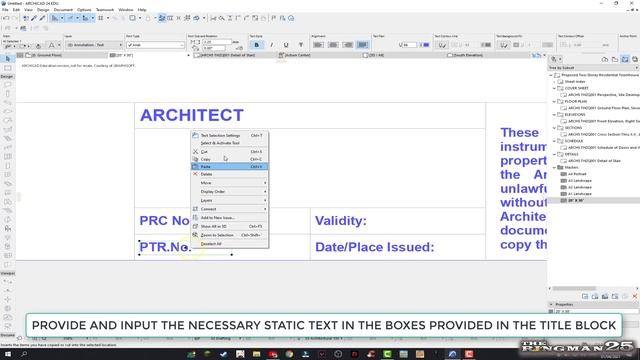The height and width of the screenshot is (360, 640).
Task: Click the text pen color swatch
Action: coord(426,45)
